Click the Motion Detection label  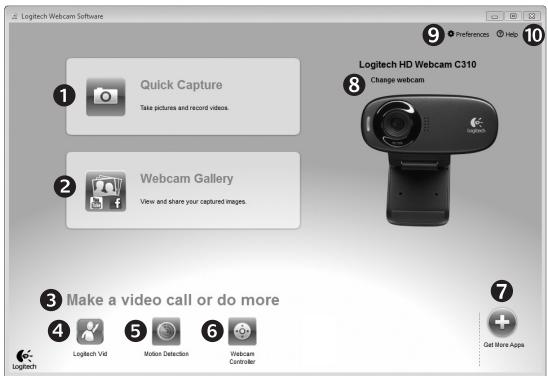(x=166, y=354)
